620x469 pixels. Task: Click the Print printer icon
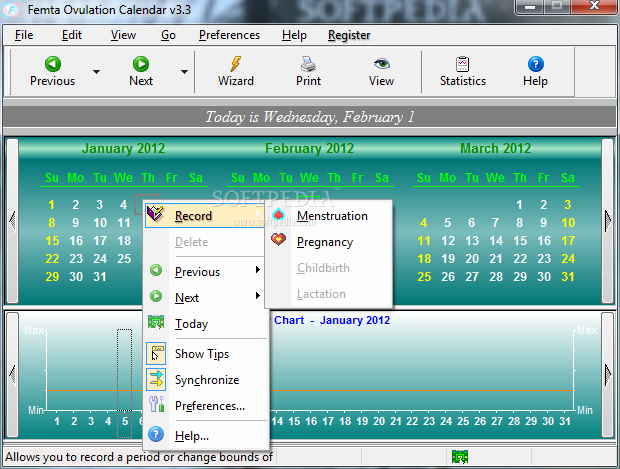point(308,64)
